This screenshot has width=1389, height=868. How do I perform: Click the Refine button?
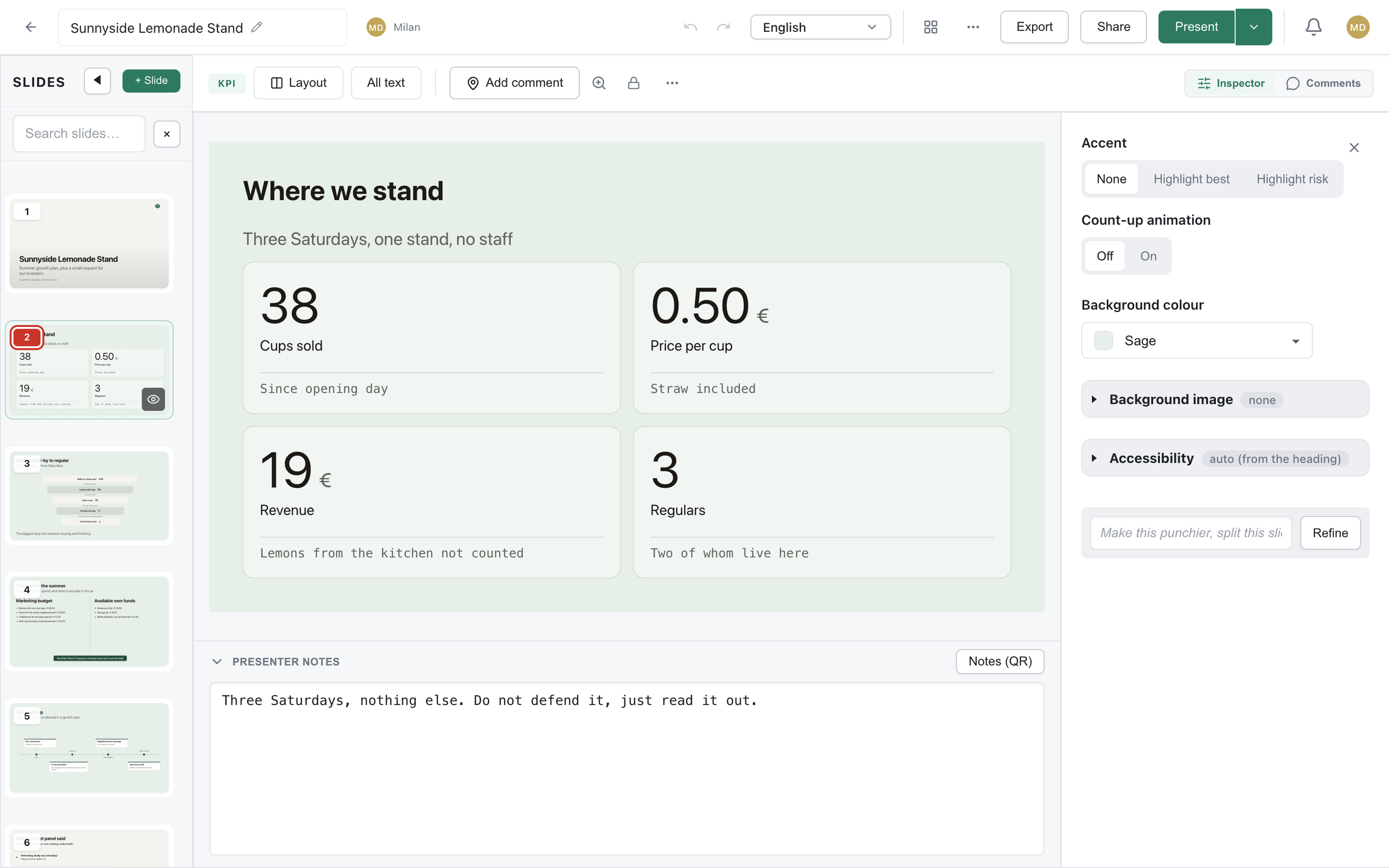pos(1330,532)
